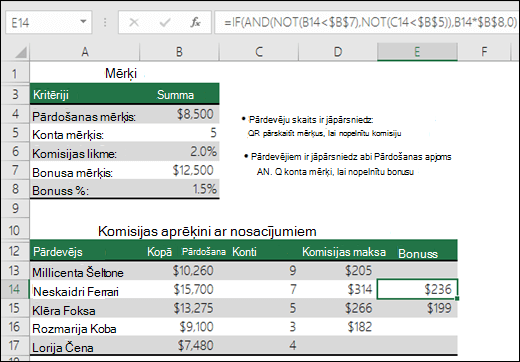Screen dimensions: 520x362
Task: Select row 17 header
Action: [x=15, y=345]
